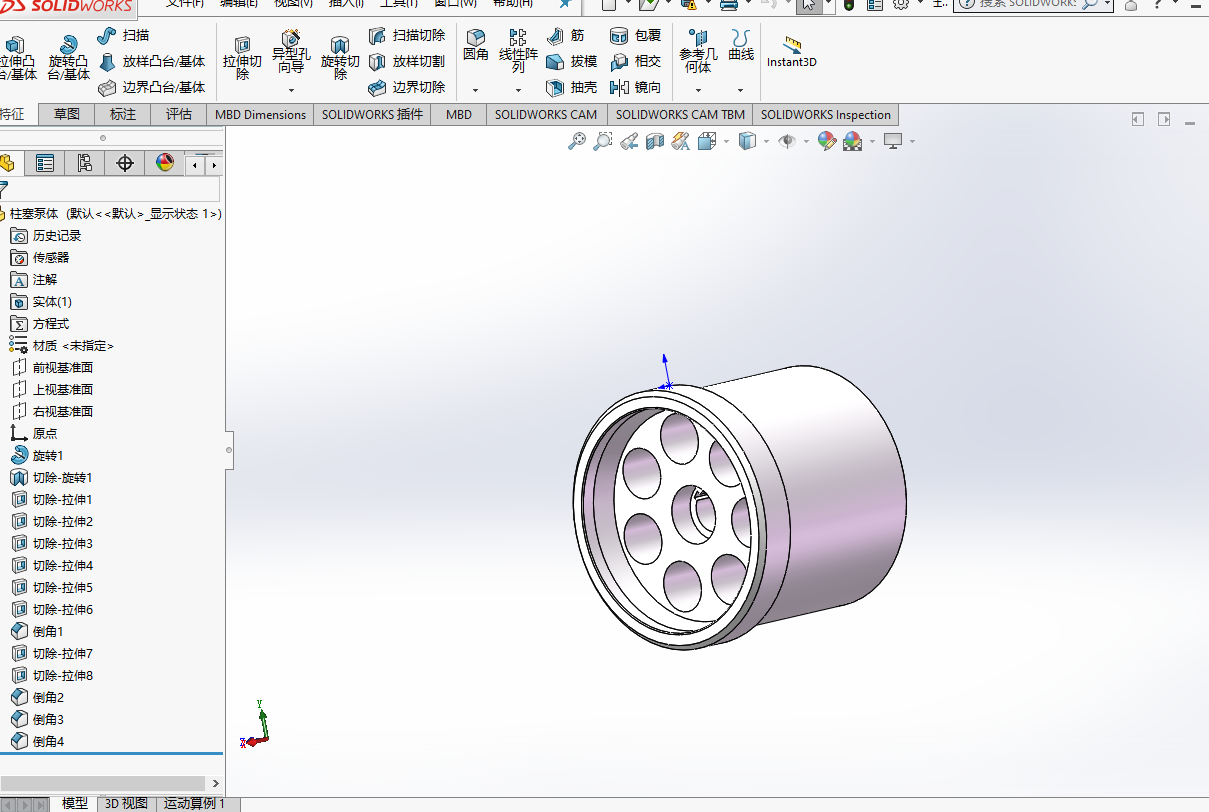Open the DimXpertManager crosshair tab

[x=124, y=163]
